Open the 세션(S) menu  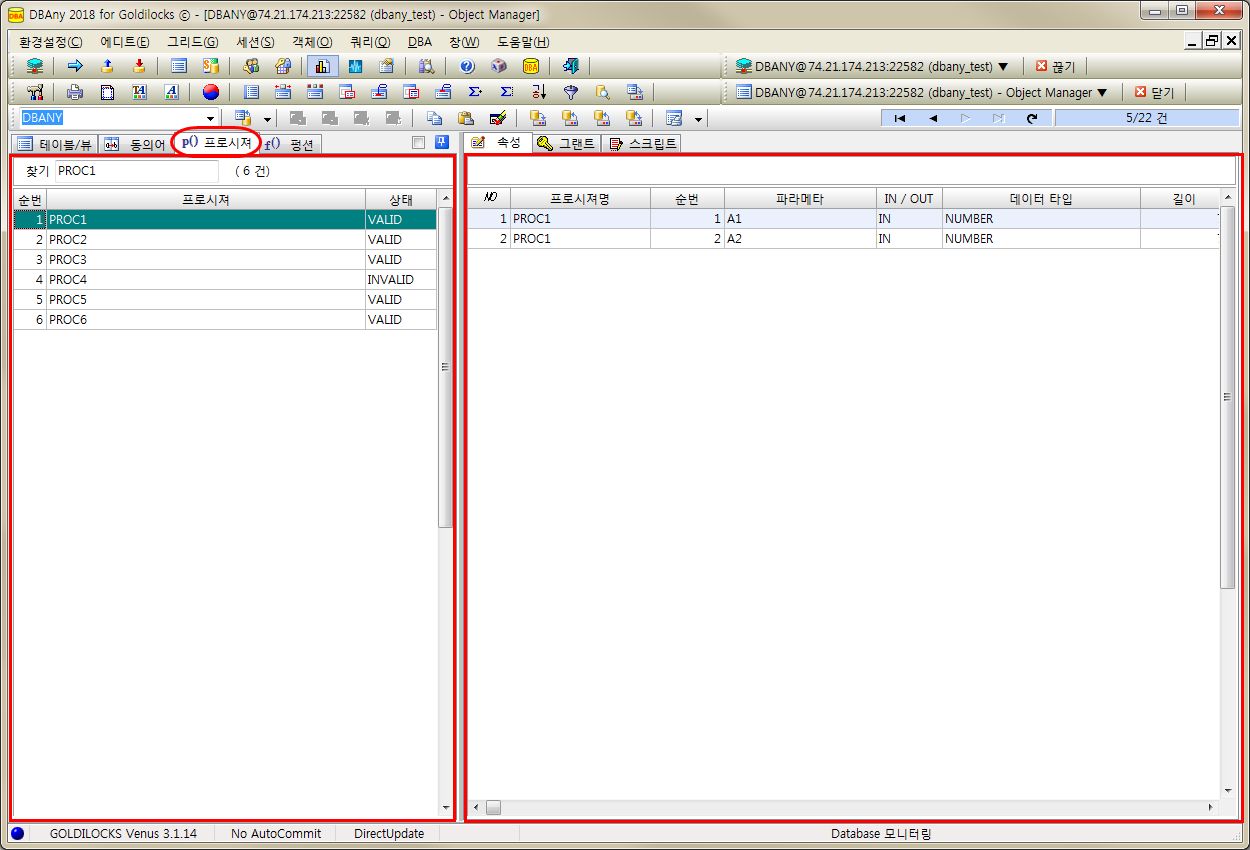[256, 42]
